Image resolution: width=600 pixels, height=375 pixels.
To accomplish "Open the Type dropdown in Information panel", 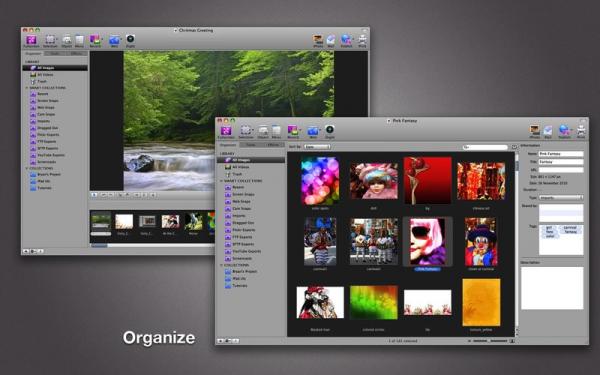I will (x=561, y=197).
